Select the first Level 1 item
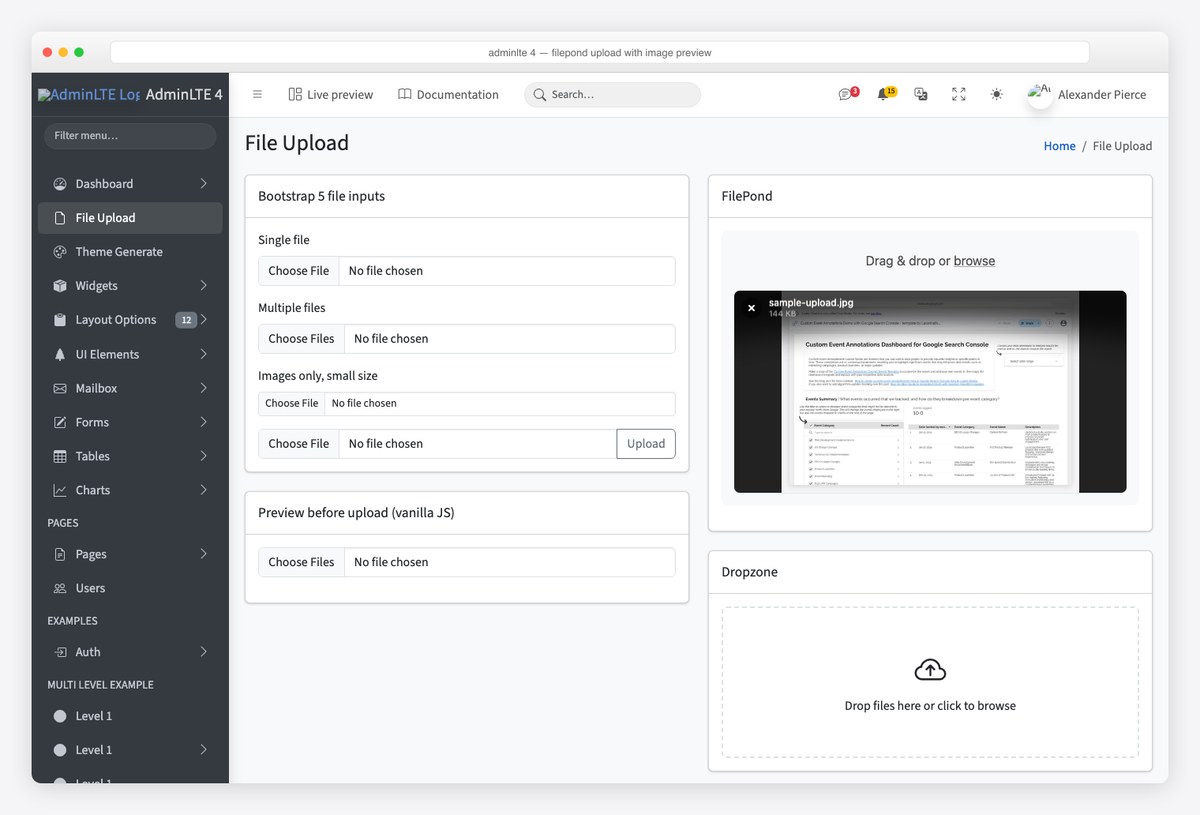Image resolution: width=1200 pixels, height=815 pixels. (x=130, y=716)
